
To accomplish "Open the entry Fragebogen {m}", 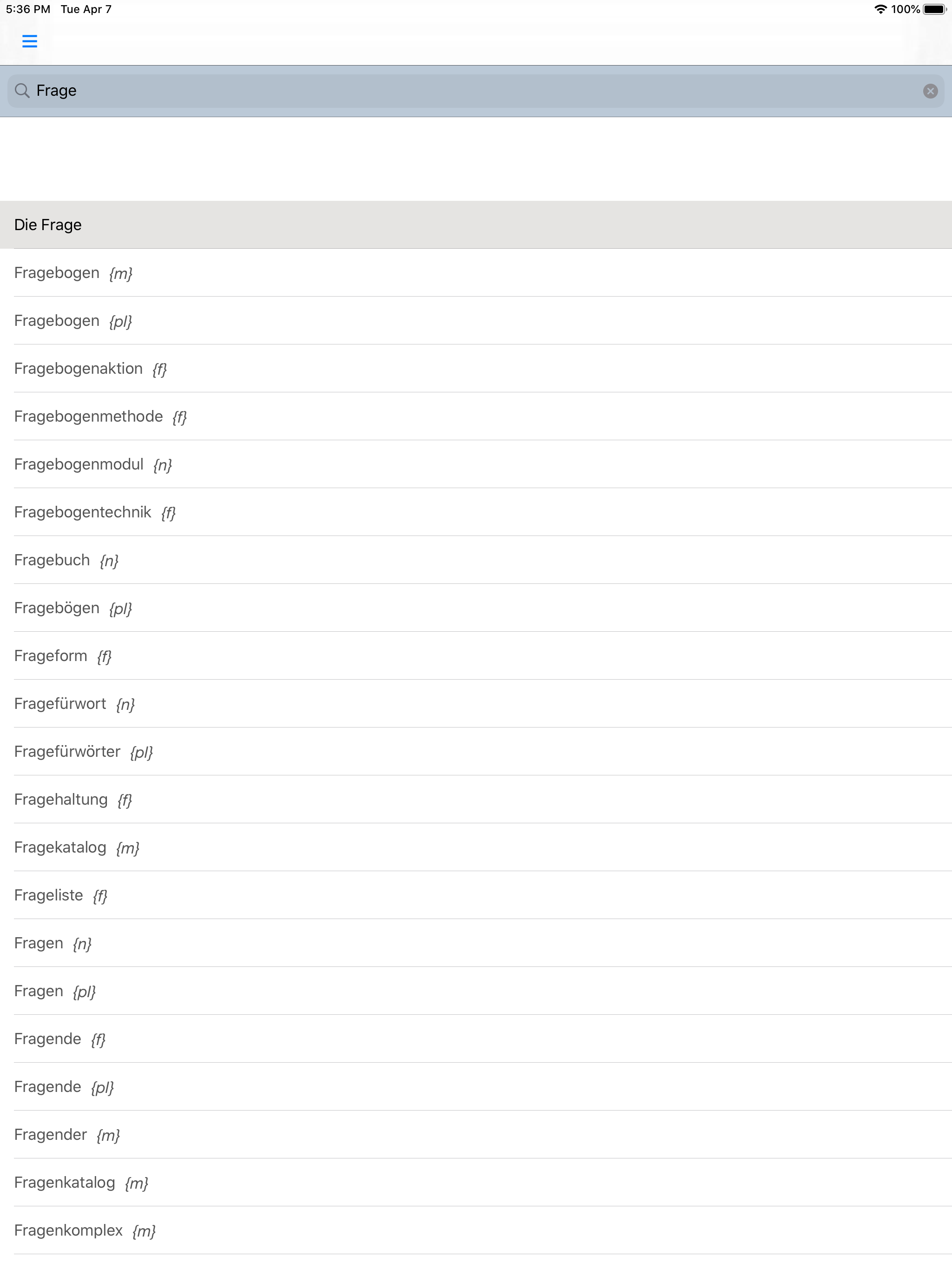I will [x=73, y=273].
